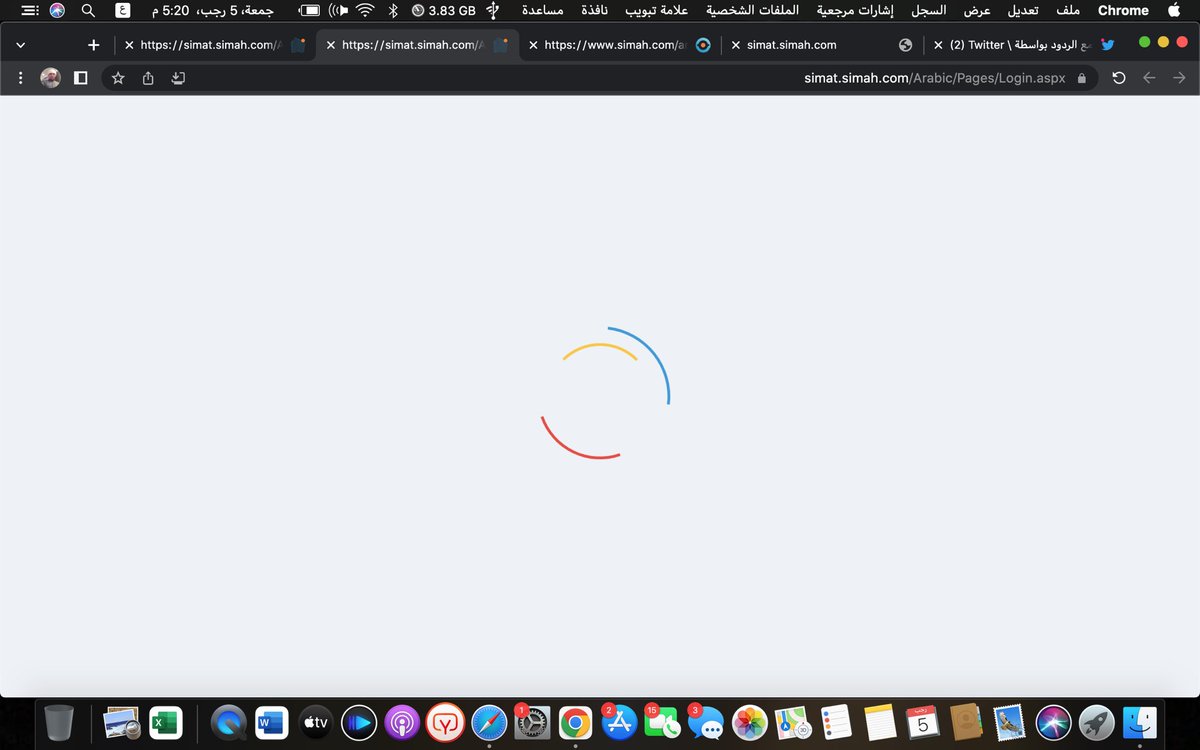Open the ملف menu

[1068, 10]
